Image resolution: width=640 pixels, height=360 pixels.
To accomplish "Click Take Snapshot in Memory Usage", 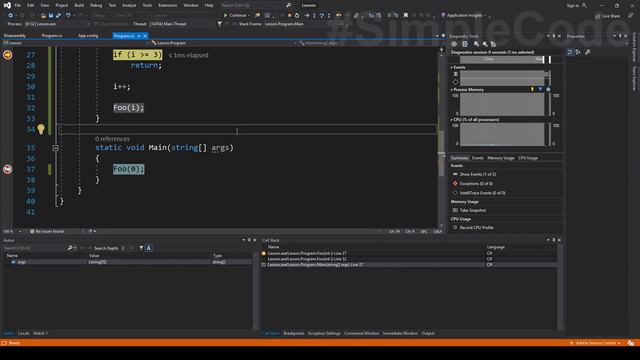I will tap(473, 210).
